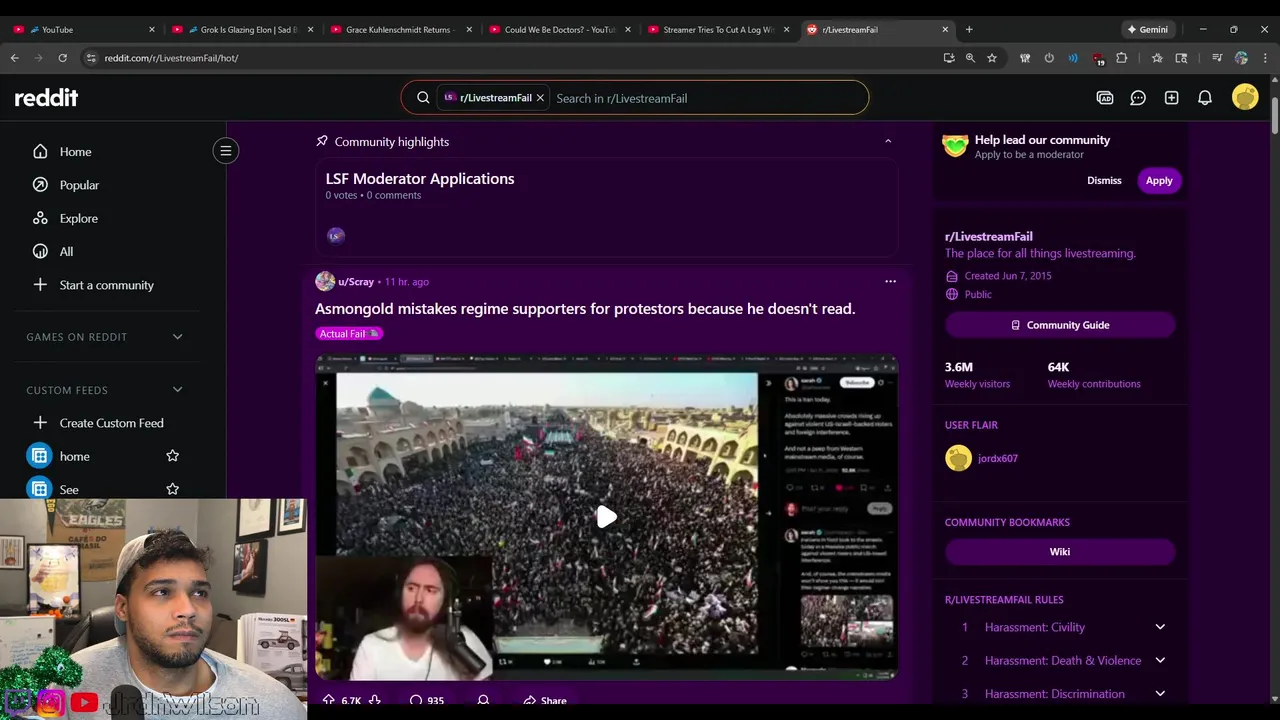
Task: Click the Gemini button in the title bar
Action: 1147,29
